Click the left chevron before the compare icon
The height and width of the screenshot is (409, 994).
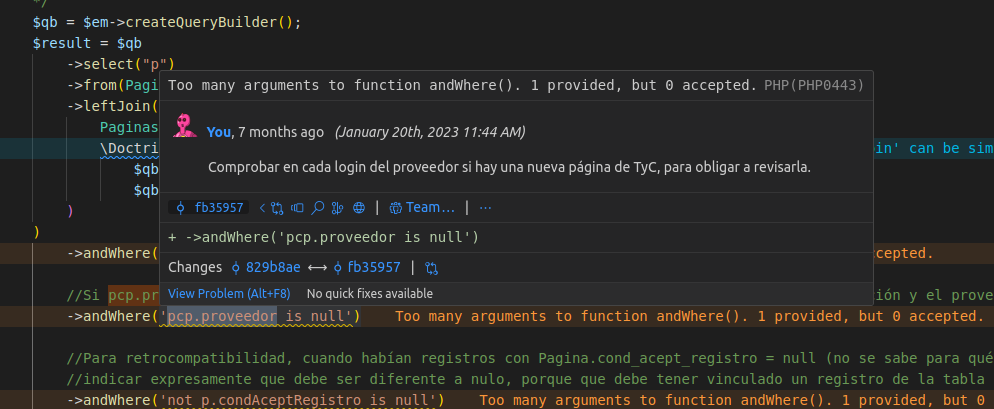point(262,208)
